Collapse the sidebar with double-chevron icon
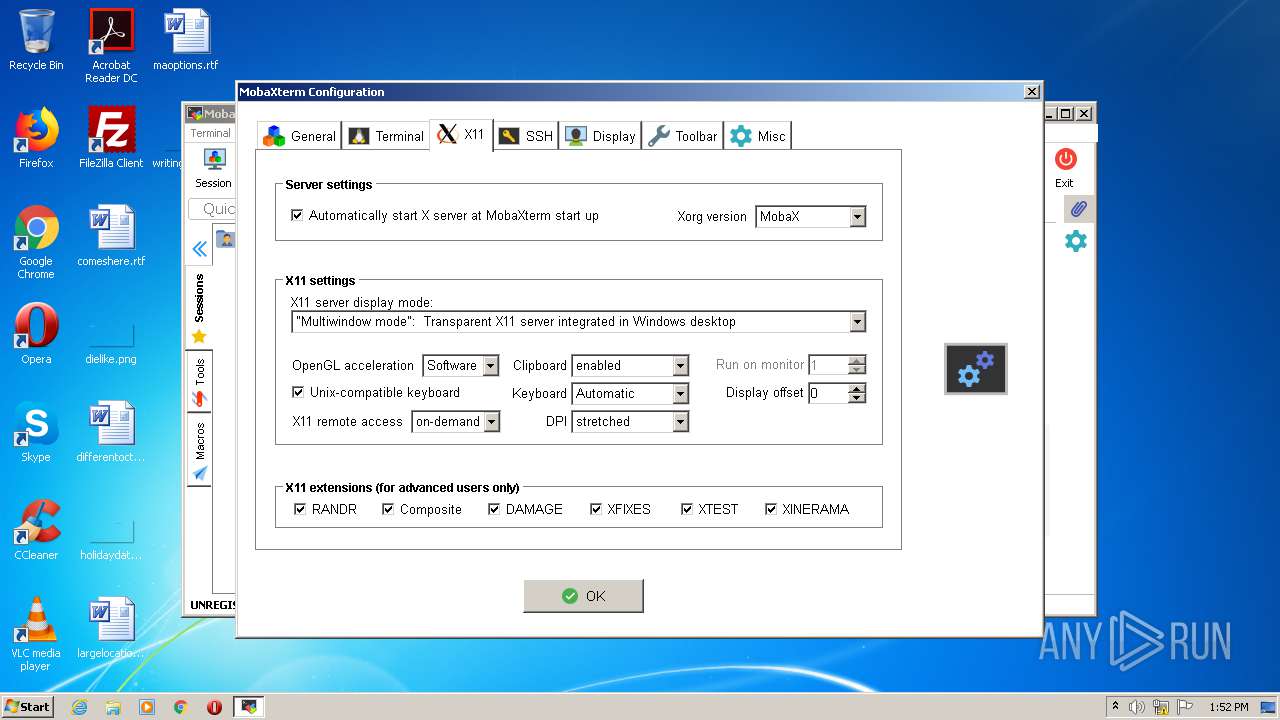1280x720 pixels. 199,249
